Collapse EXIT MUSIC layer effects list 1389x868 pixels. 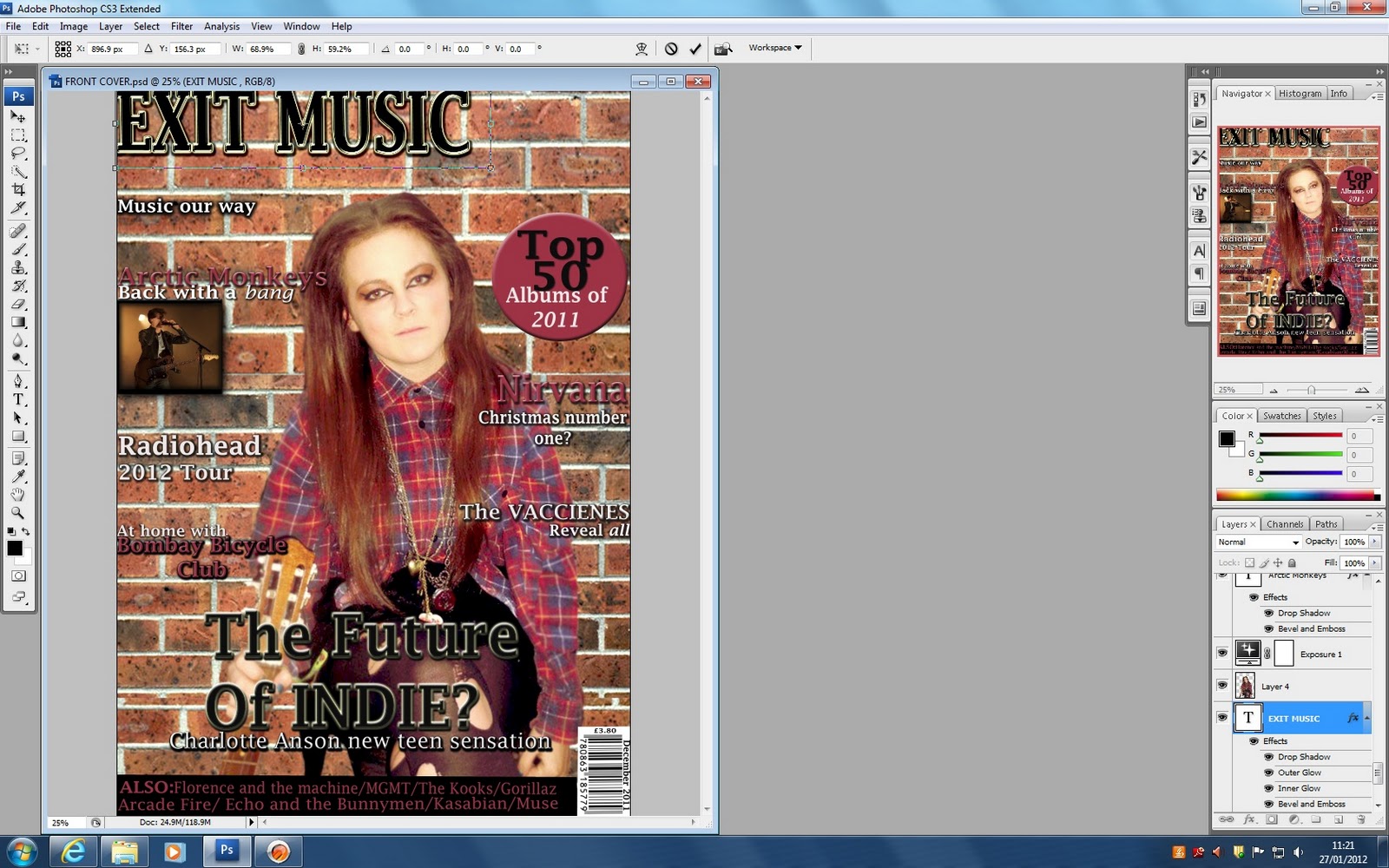[x=1366, y=718]
